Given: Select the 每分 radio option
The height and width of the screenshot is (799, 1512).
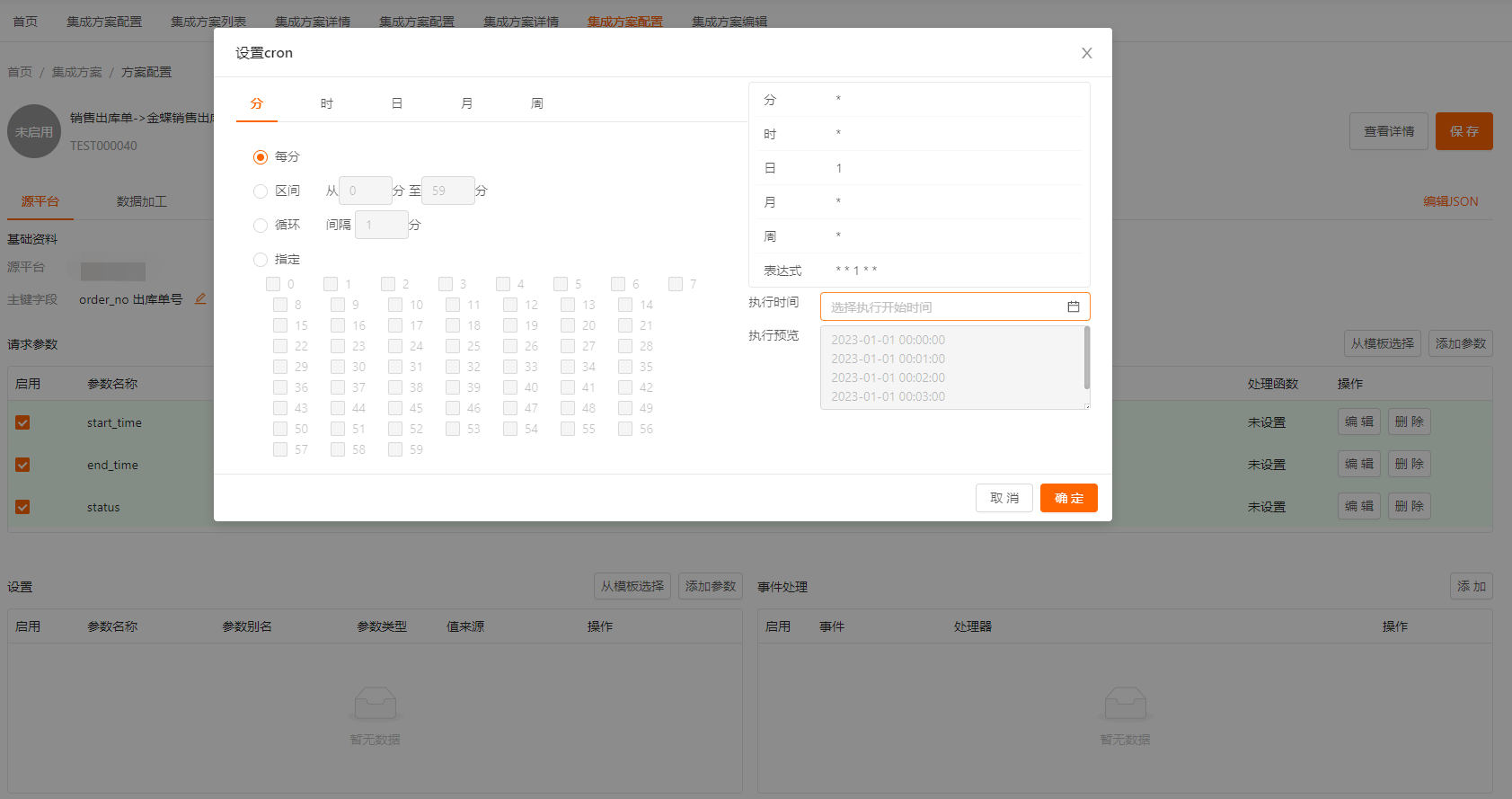Looking at the screenshot, I should click(x=261, y=157).
